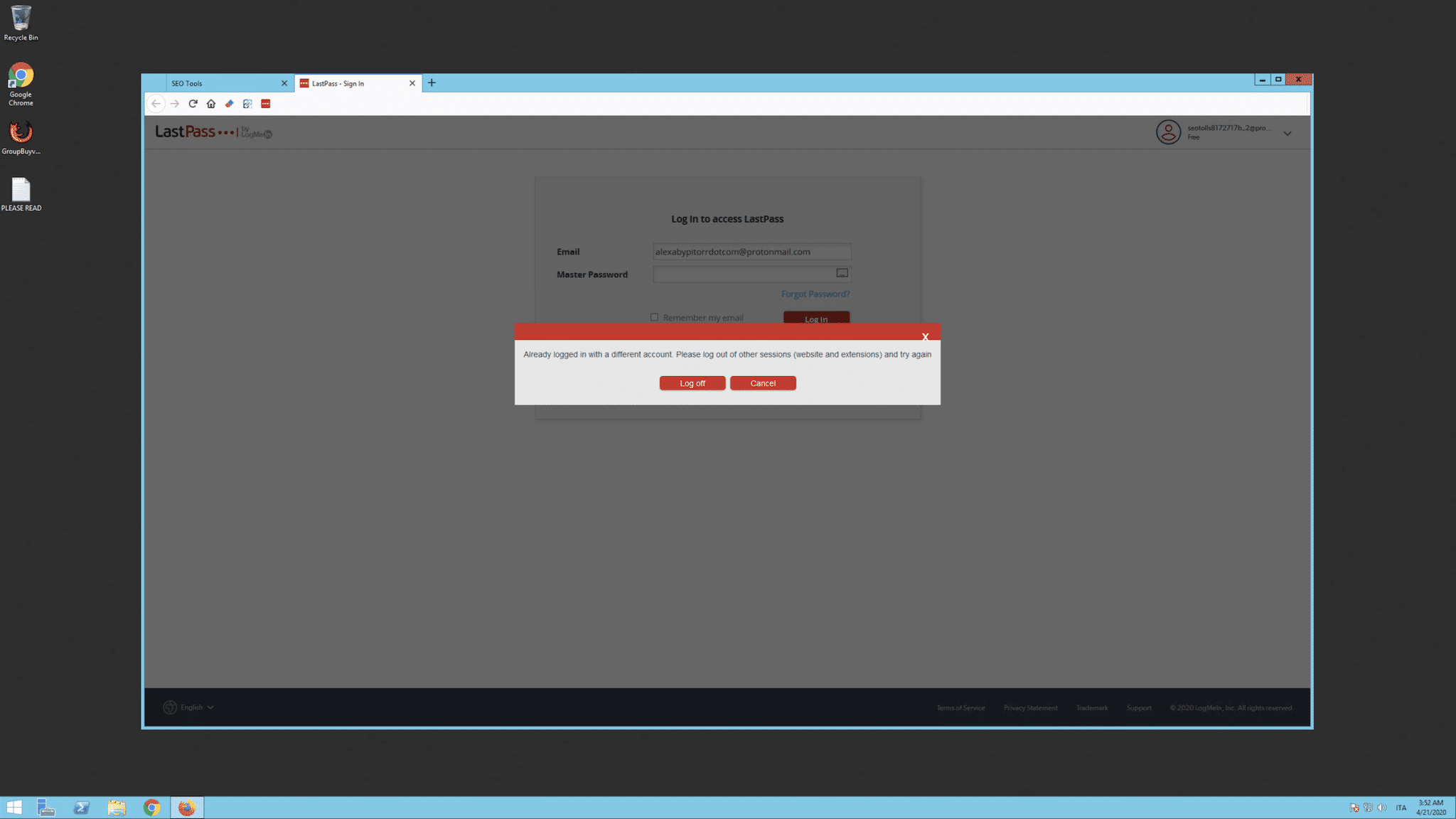Open the Google Chrome desktop shortcut
This screenshot has height=819, width=1456.
21,85
